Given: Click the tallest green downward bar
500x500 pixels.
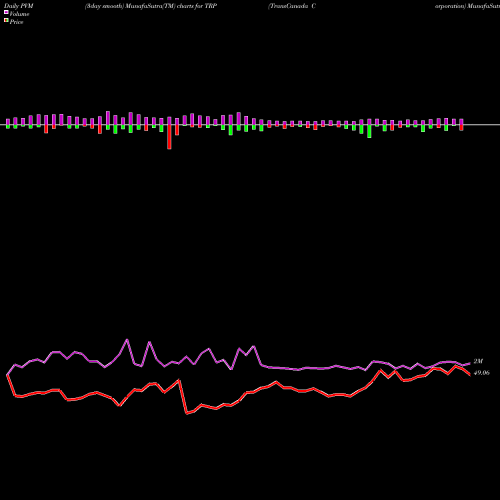Looking at the screenshot, I should coord(369,131).
